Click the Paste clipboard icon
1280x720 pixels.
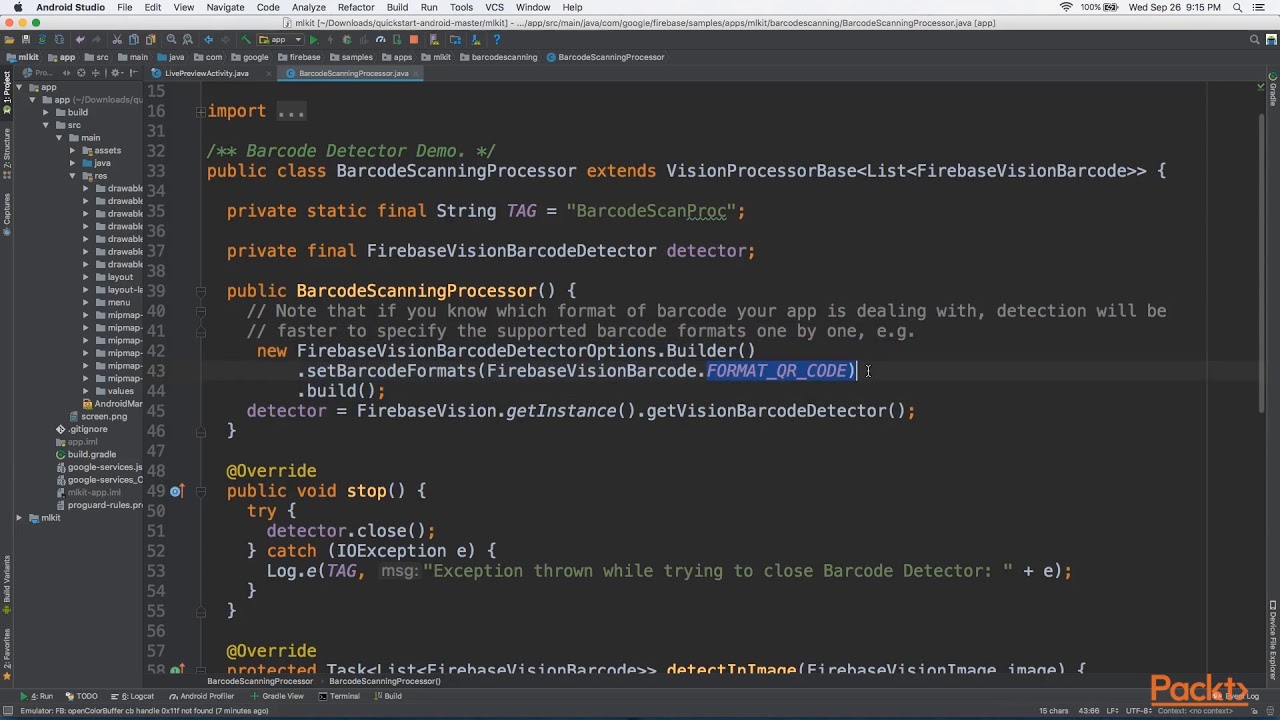pyautogui.click(x=150, y=40)
